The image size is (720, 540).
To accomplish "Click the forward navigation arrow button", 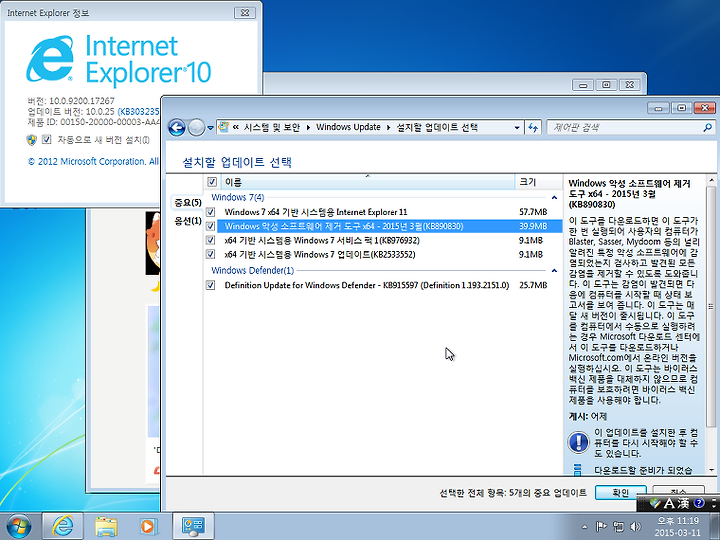I will click(x=197, y=127).
